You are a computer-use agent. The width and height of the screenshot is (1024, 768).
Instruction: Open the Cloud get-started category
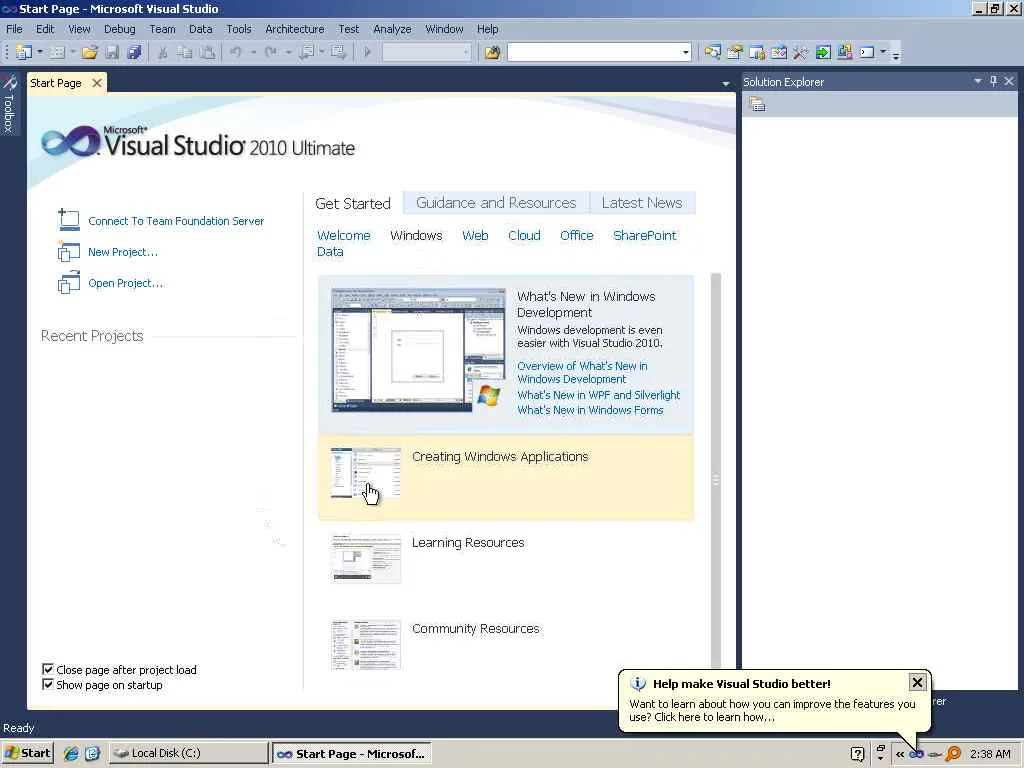(524, 236)
